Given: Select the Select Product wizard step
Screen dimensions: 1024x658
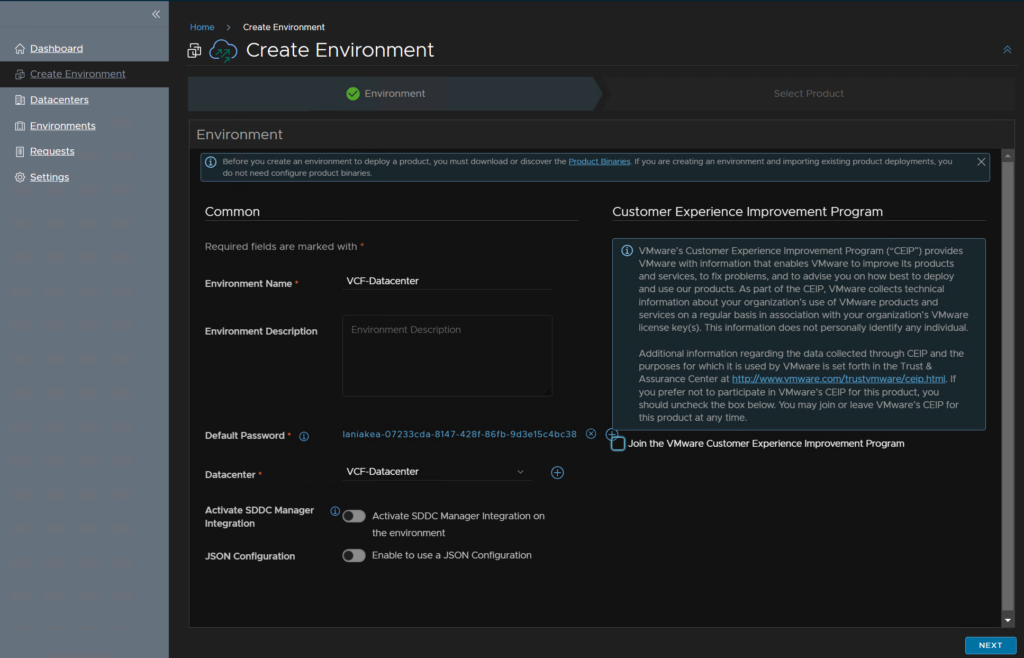Looking at the screenshot, I should [808, 94].
